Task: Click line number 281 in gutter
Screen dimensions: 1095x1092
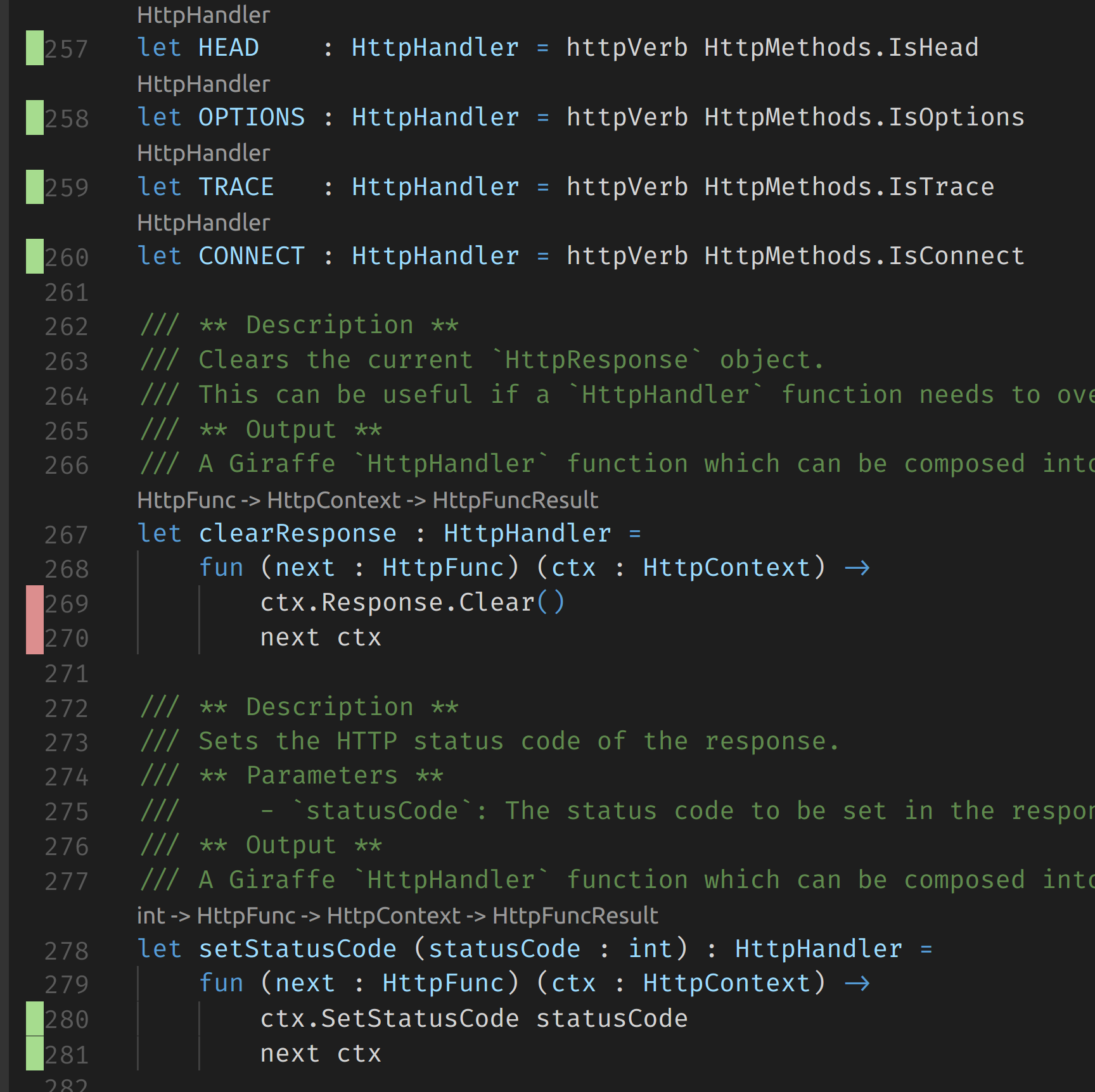Action: click(x=67, y=1055)
